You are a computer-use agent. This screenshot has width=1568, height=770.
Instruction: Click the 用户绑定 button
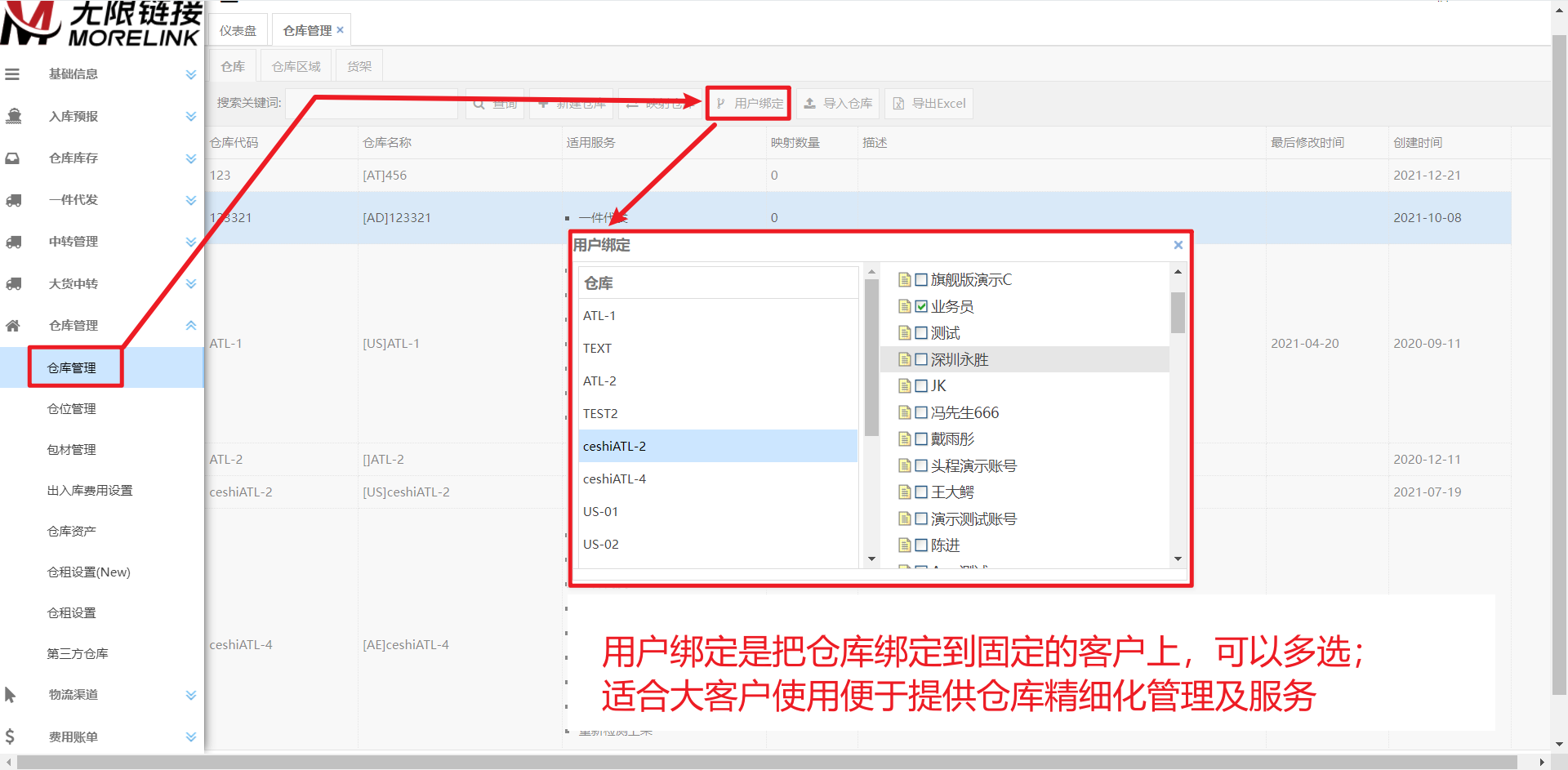pos(749,104)
